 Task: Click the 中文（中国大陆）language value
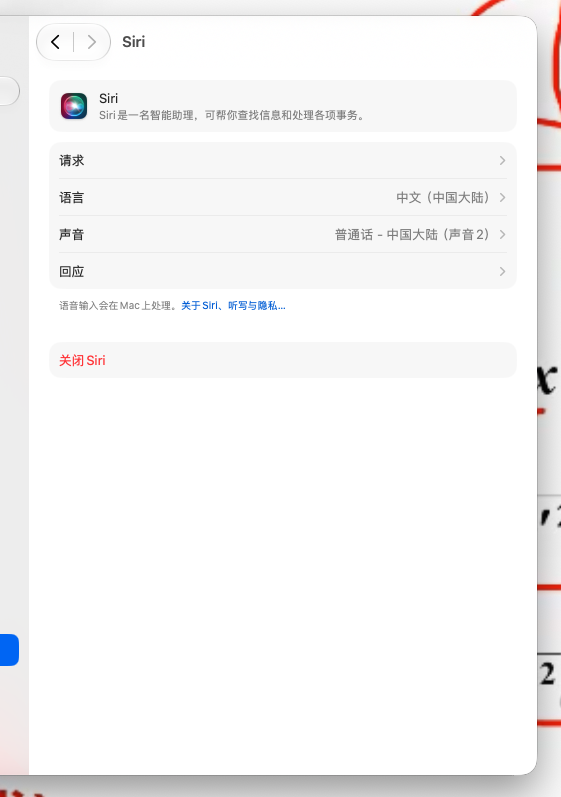[443, 197]
